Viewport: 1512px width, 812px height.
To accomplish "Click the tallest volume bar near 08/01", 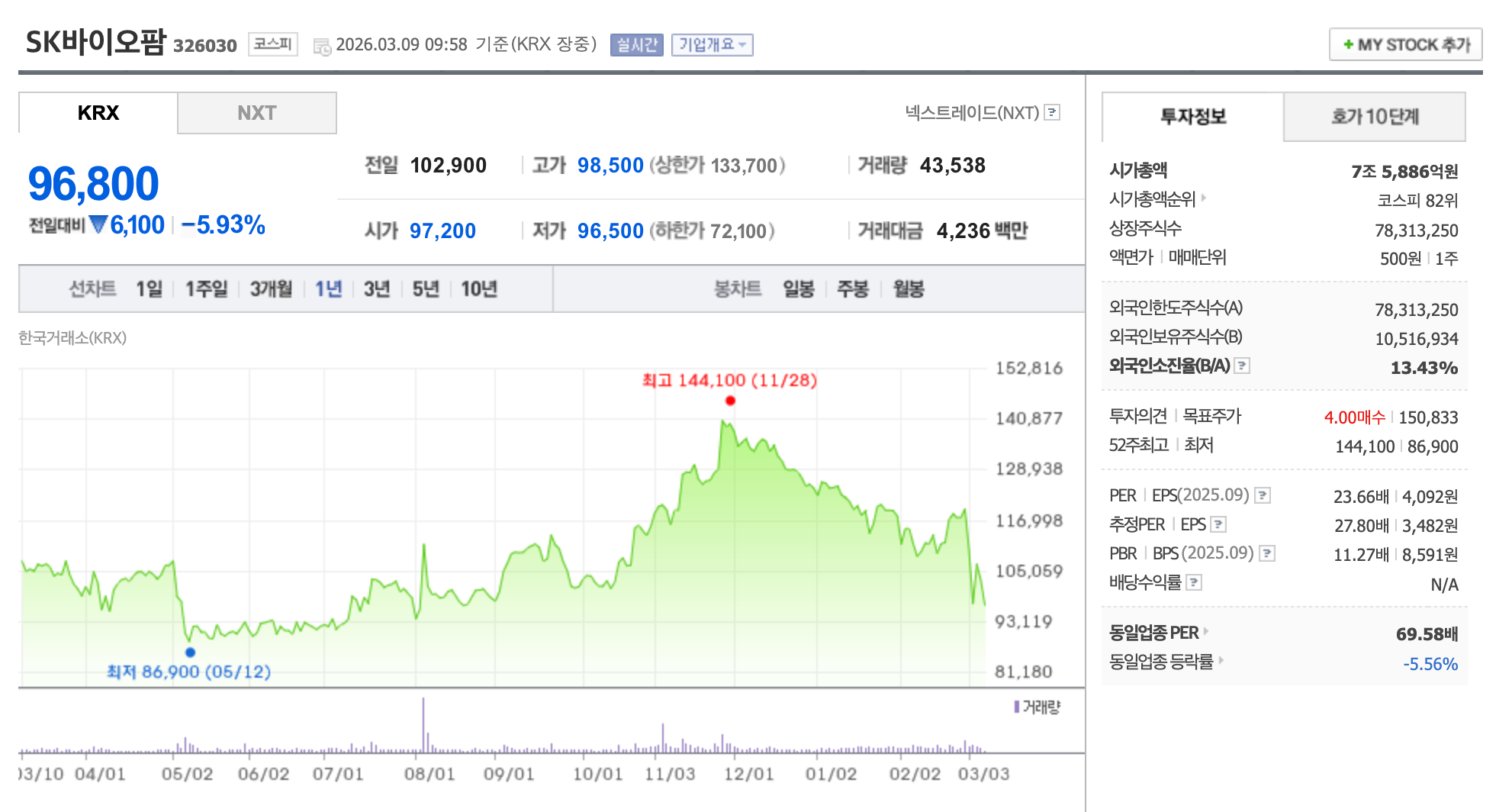I will [423, 725].
